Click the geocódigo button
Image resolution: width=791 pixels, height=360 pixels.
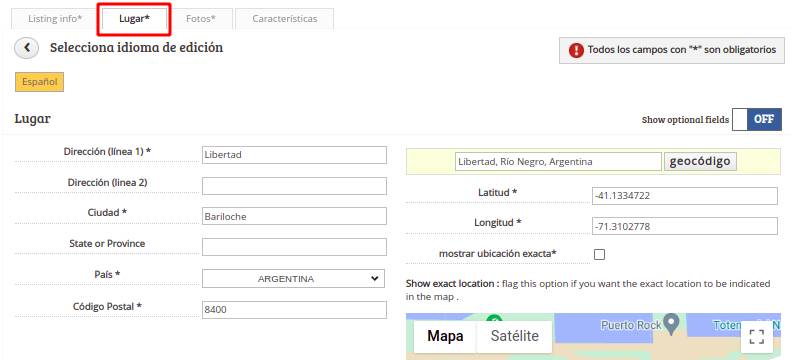coord(700,161)
